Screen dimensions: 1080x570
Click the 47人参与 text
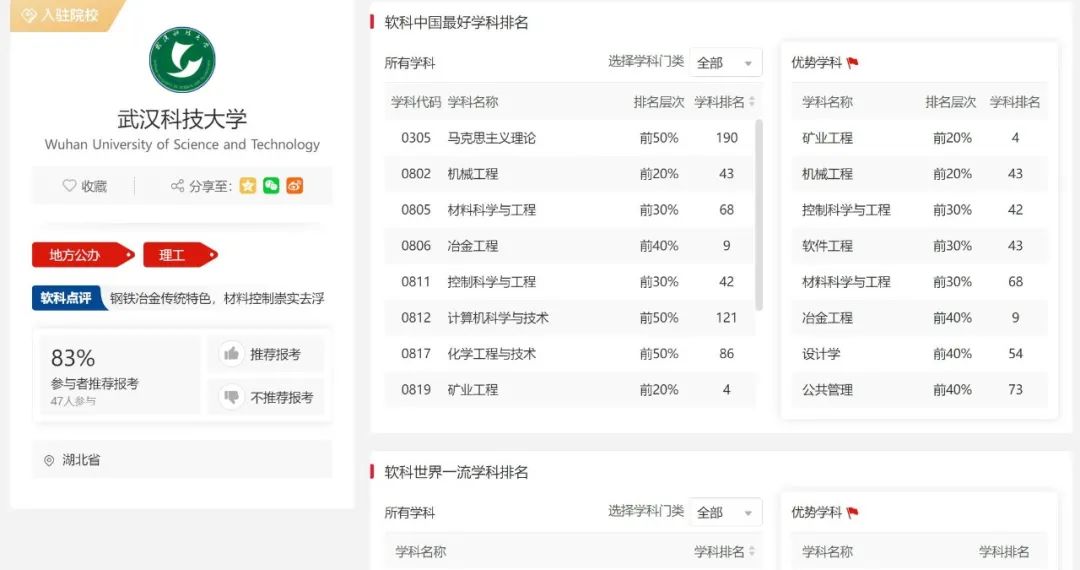tap(73, 401)
